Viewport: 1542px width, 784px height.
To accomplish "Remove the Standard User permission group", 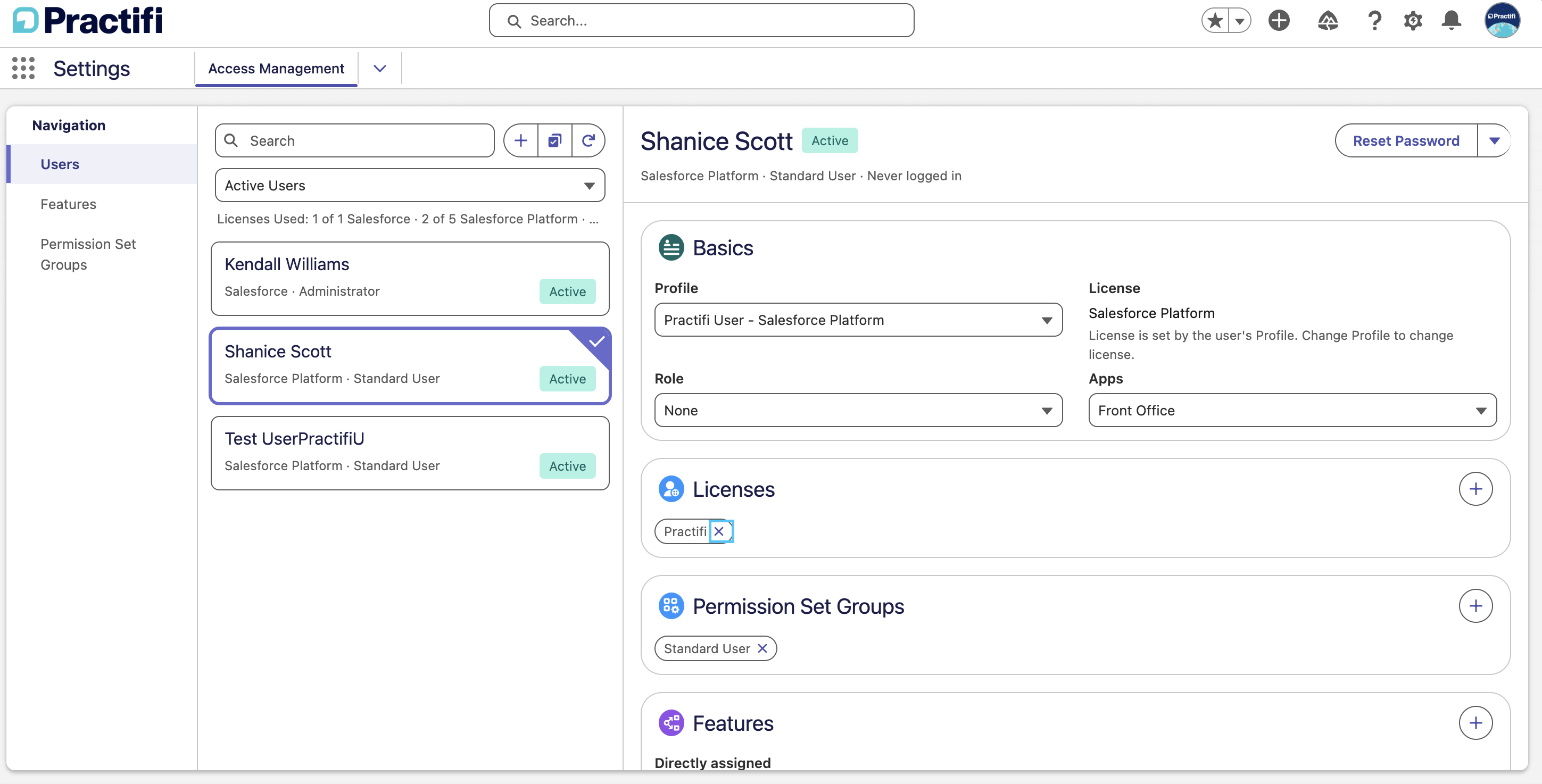I will (762, 648).
